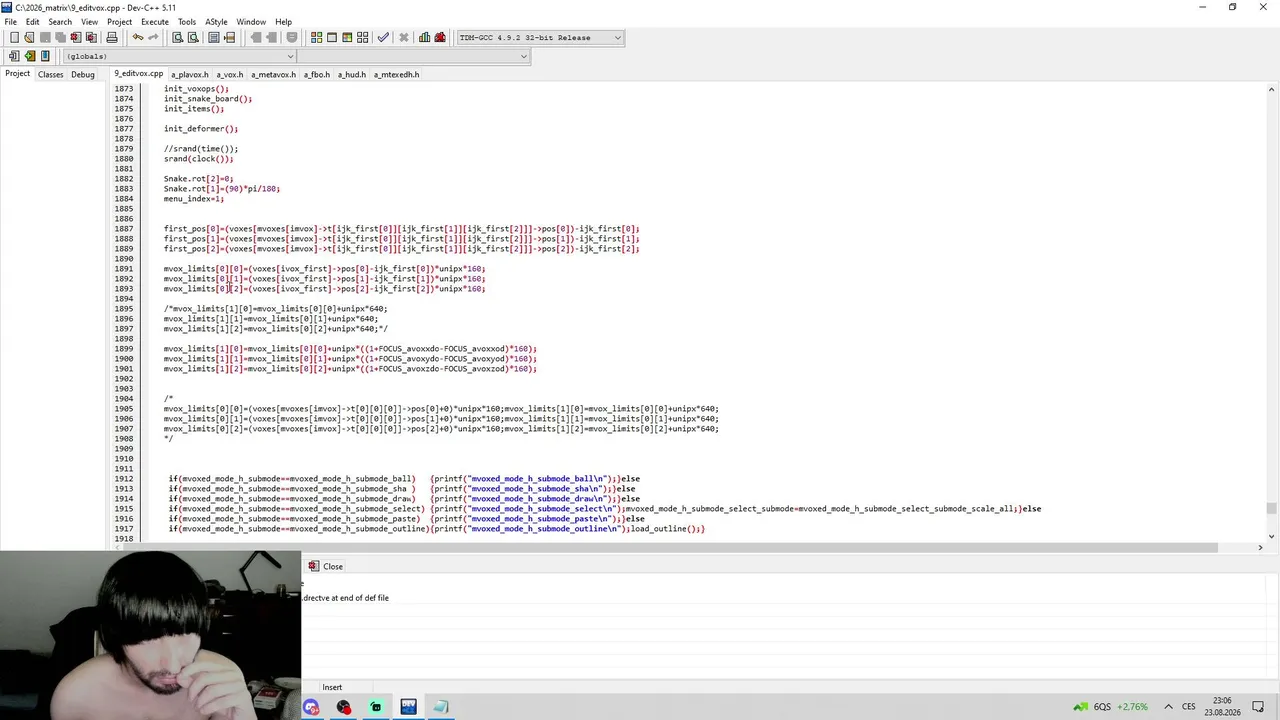Click the 6QS +2.76% stock widget in taskbar
Viewport: 1280px width, 720px height.
point(1110,707)
